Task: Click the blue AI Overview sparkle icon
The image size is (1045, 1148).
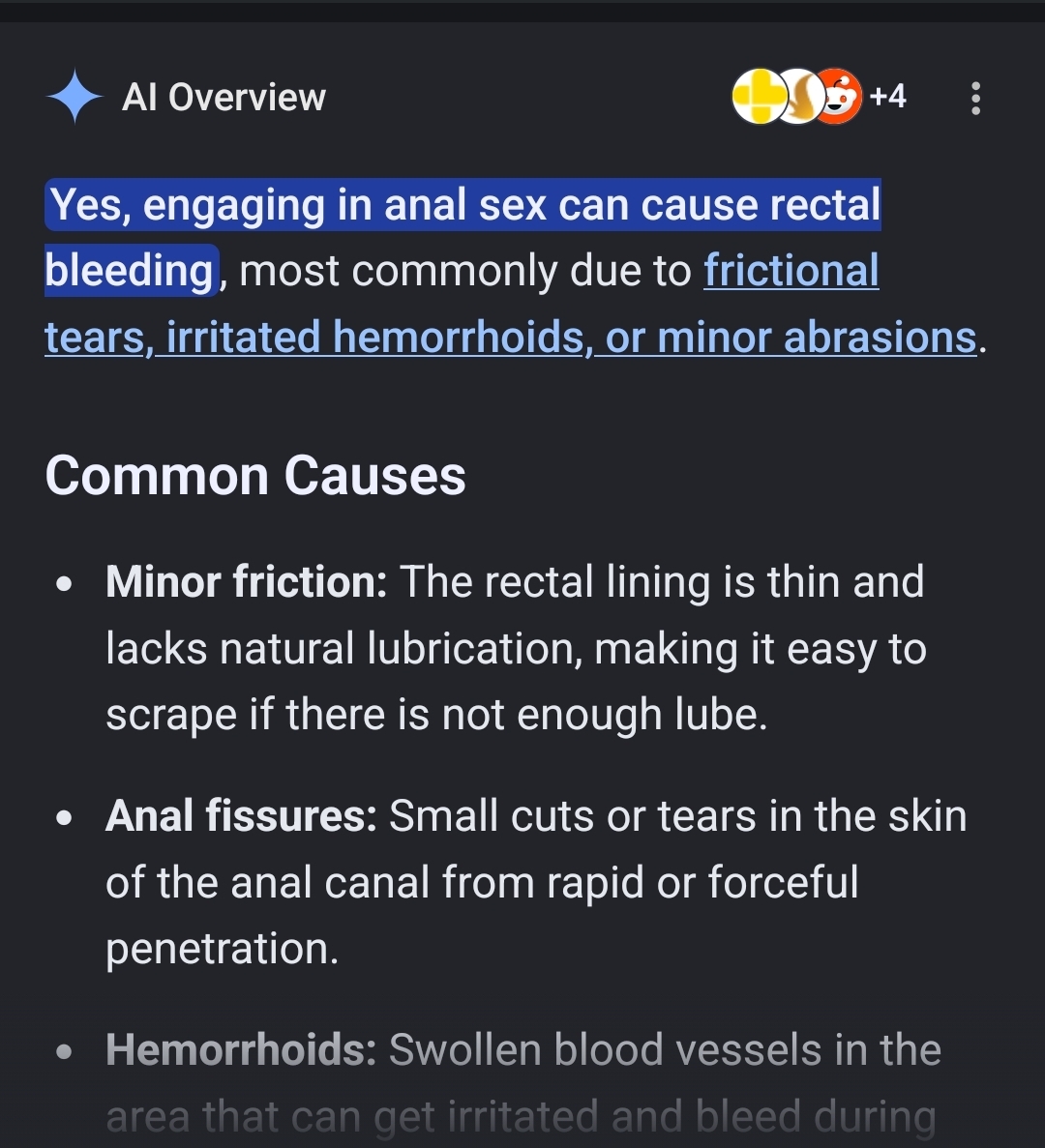Action: coord(75,97)
